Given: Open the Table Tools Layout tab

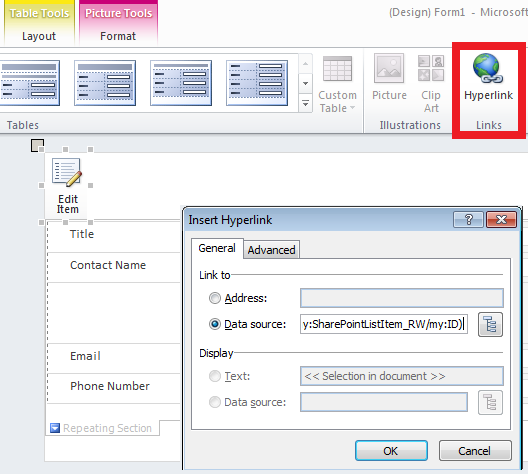Looking at the screenshot, I should [39, 36].
